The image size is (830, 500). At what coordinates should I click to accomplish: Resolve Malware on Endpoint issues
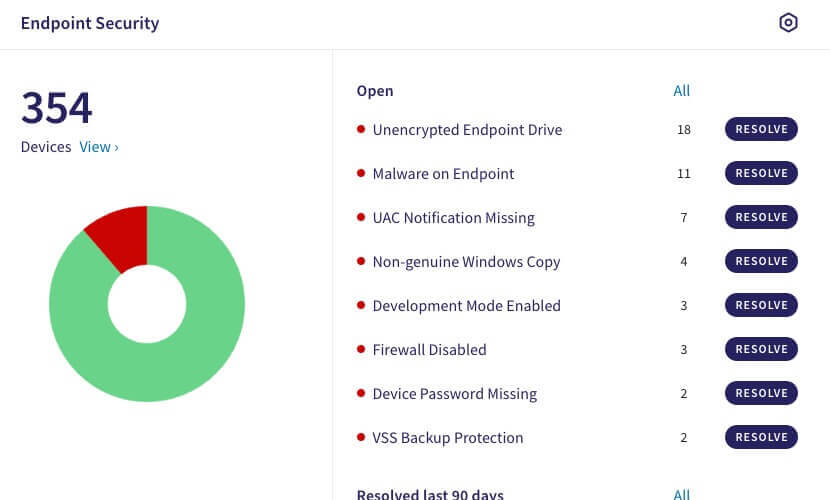point(761,173)
